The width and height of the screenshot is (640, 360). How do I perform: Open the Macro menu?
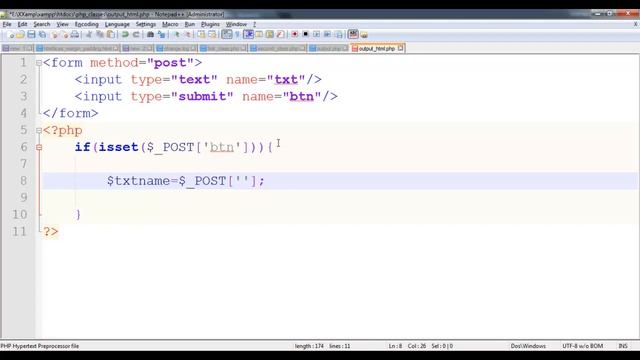click(x=170, y=24)
